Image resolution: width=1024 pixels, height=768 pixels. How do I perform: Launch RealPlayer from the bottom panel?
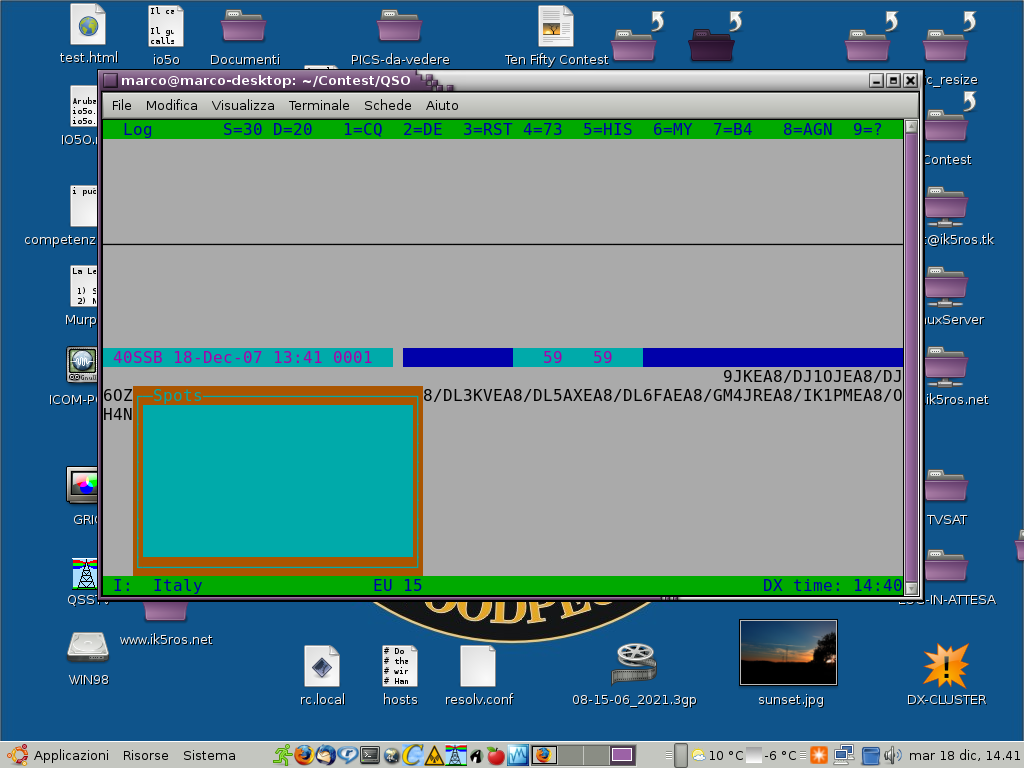pos(347,755)
